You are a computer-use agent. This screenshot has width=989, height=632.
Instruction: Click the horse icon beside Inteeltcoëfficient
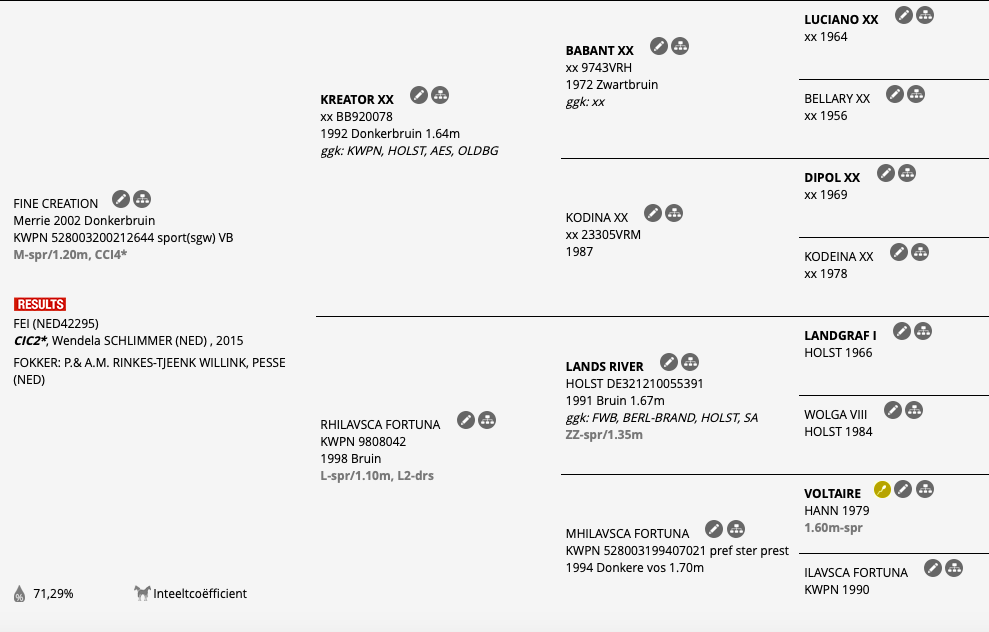pyautogui.click(x=142, y=593)
